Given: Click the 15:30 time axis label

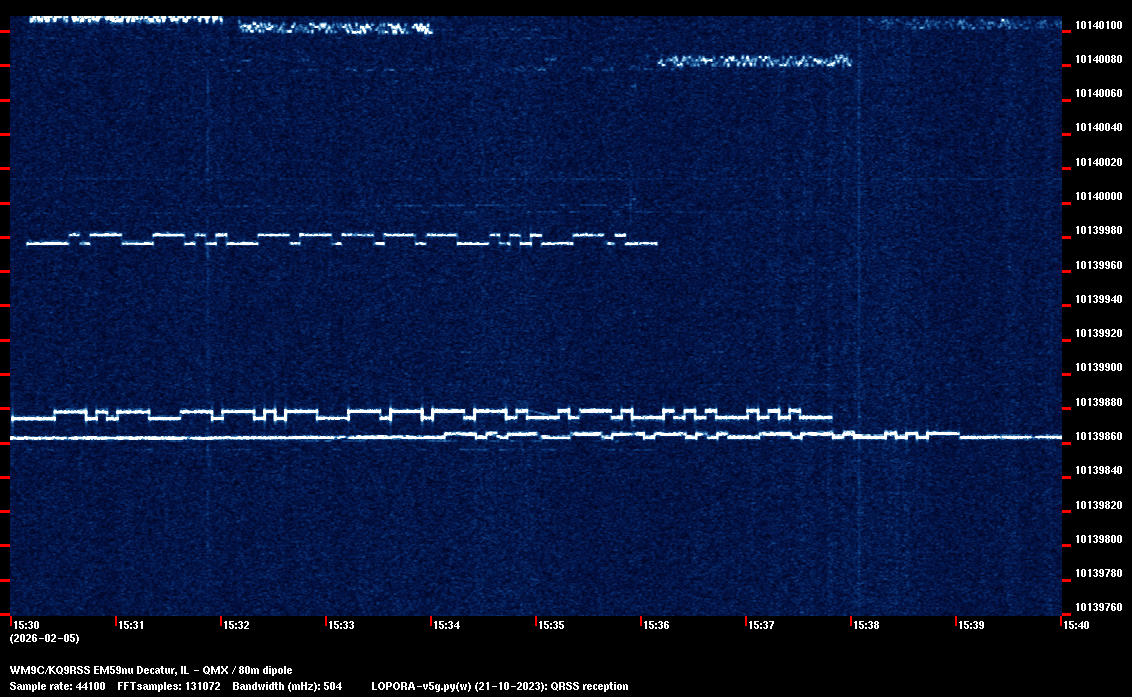Looking at the screenshot, I should click(x=26, y=625).
